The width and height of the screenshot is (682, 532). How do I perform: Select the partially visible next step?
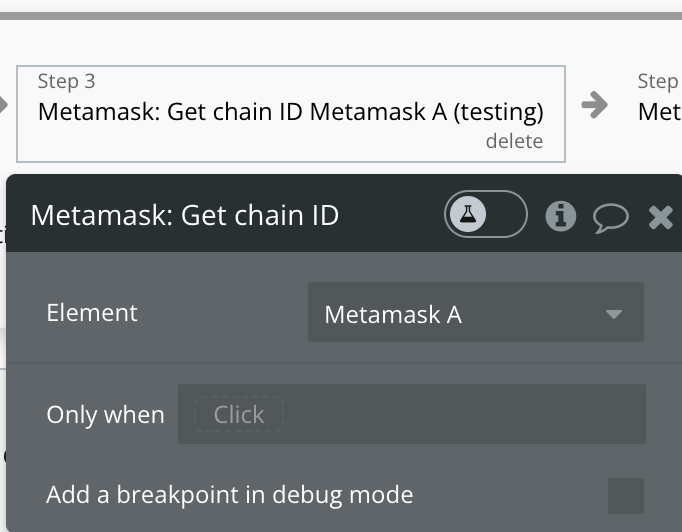(659, 97)
